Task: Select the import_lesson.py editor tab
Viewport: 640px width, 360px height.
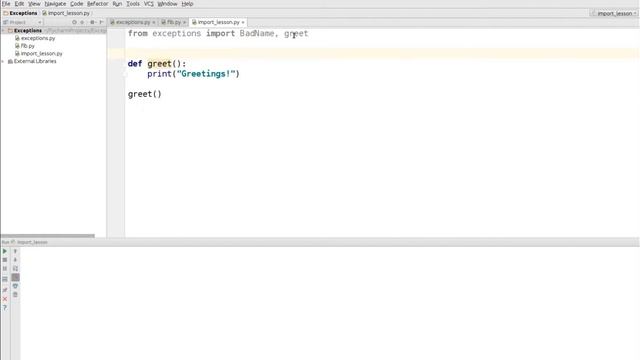Action: tap(218, 22)
